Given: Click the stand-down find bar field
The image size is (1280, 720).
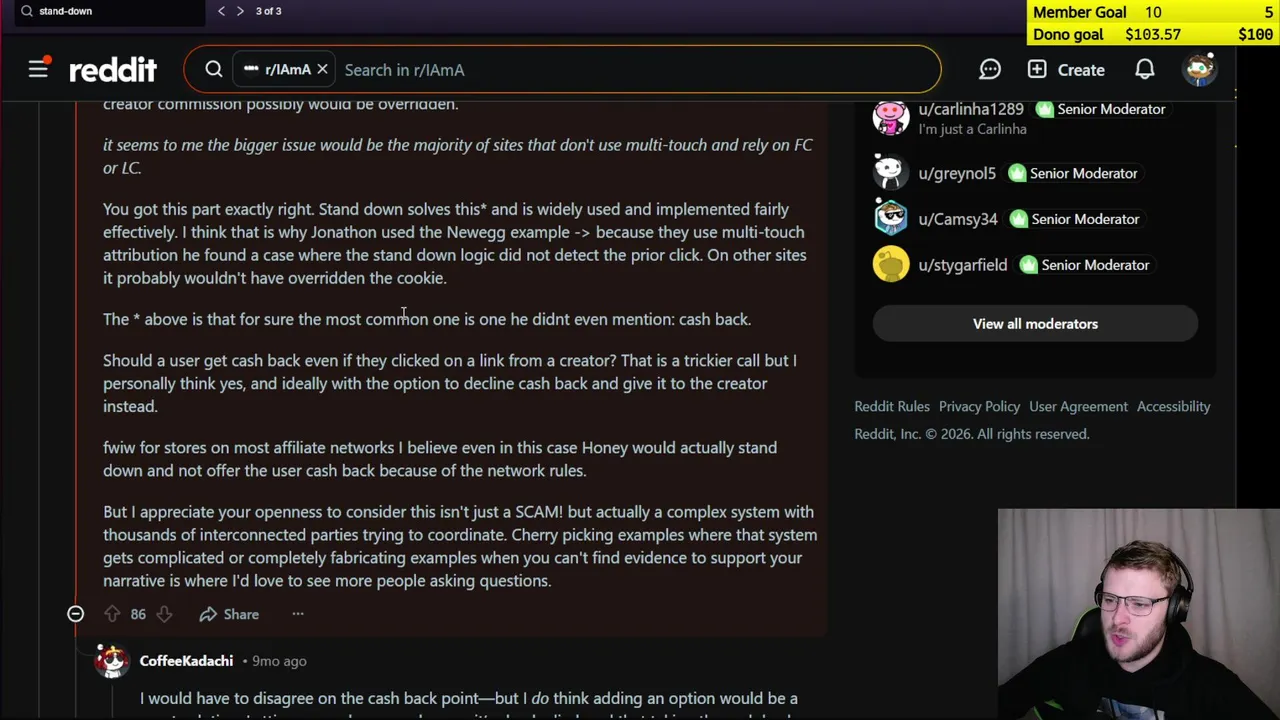Looking at the screenshot, I should pos(110,11).
